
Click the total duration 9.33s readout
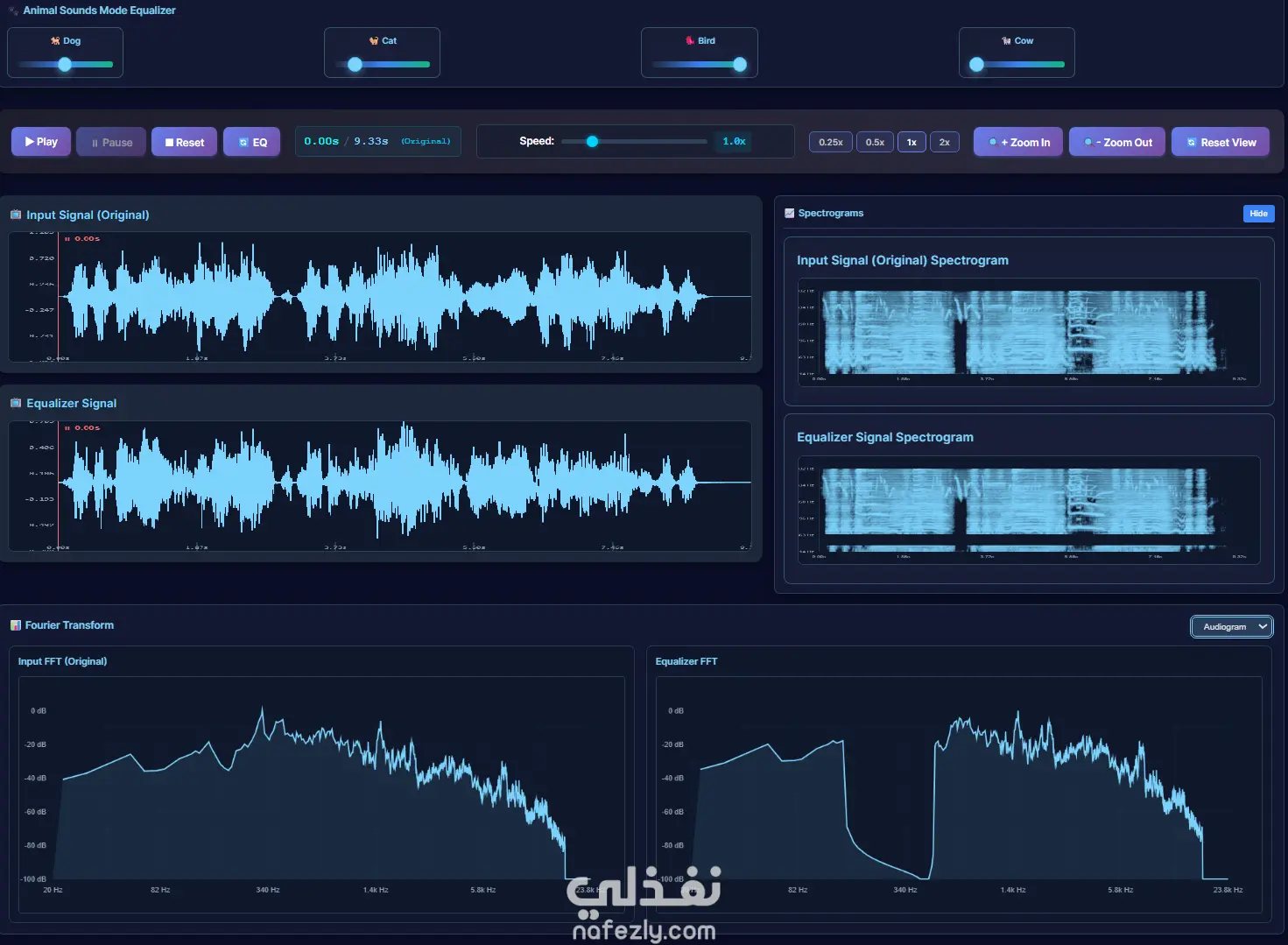point(371,141)
